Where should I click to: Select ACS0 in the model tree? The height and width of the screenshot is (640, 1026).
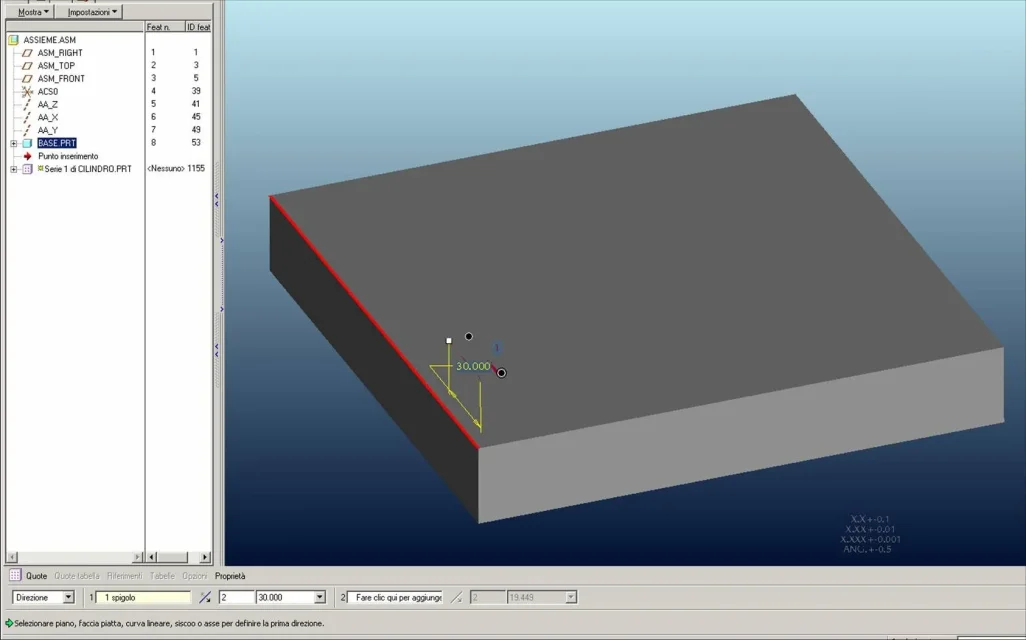click(x=48, y=92)
